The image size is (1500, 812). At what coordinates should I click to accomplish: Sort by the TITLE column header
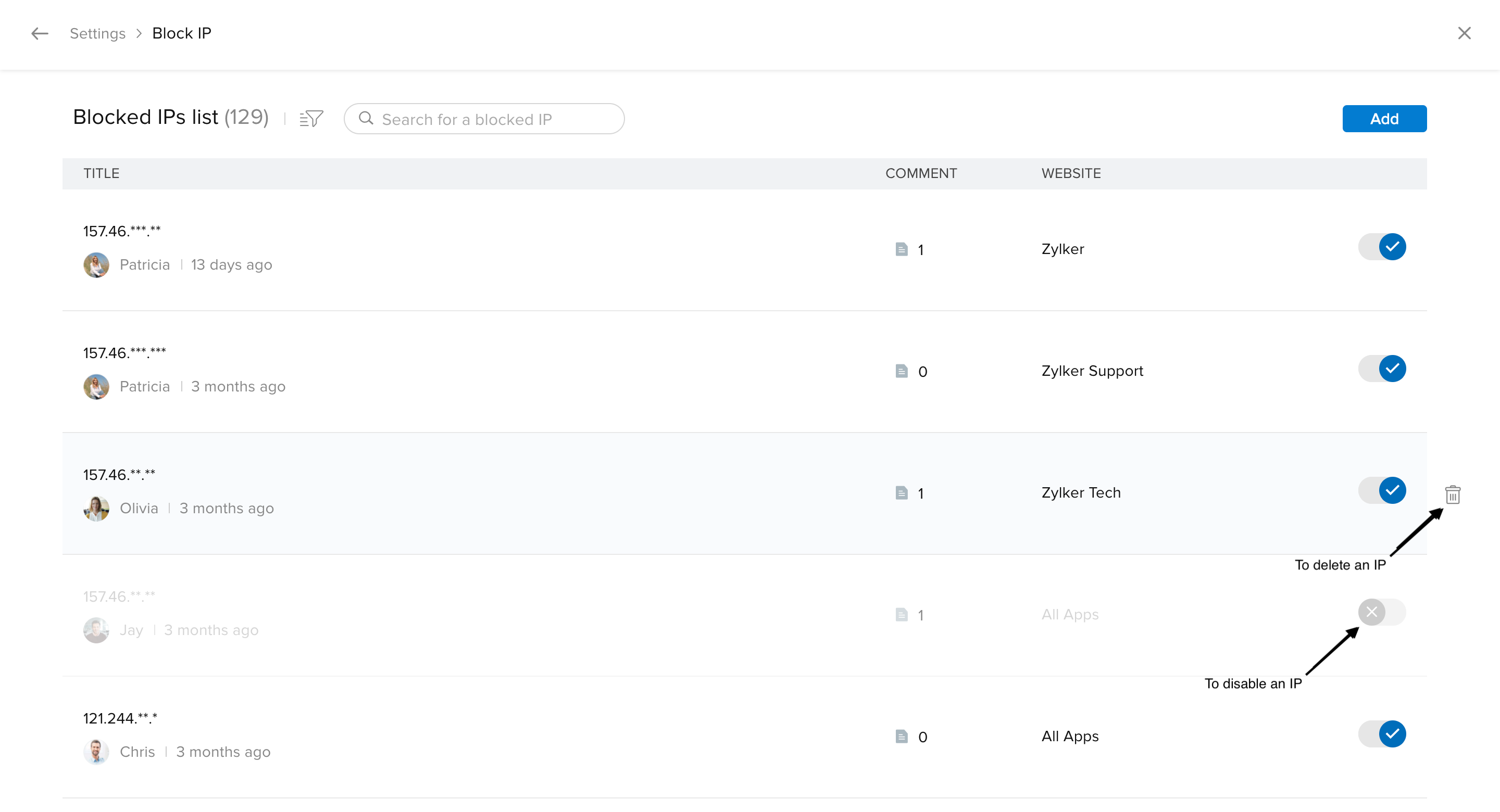coord(102,173)
